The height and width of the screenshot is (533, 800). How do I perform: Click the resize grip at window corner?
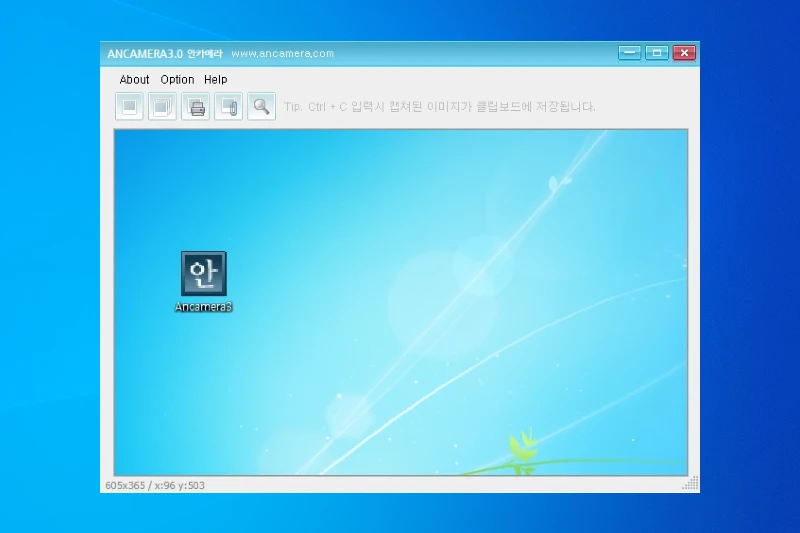690,483
